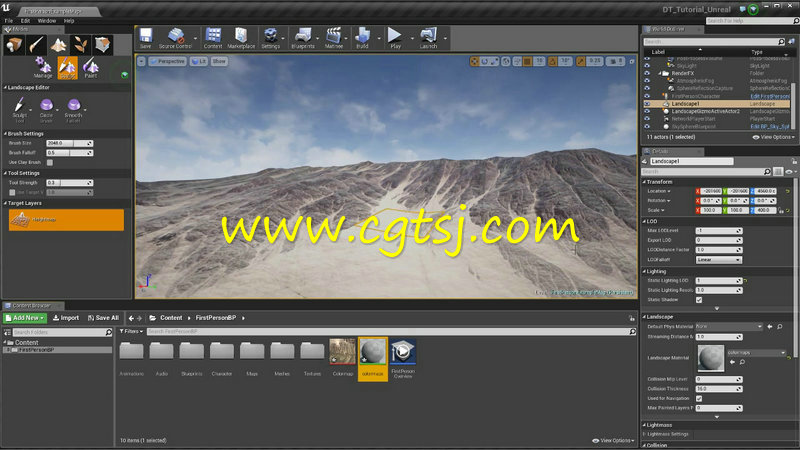Toggle Use Target Value checkbox

12,192
